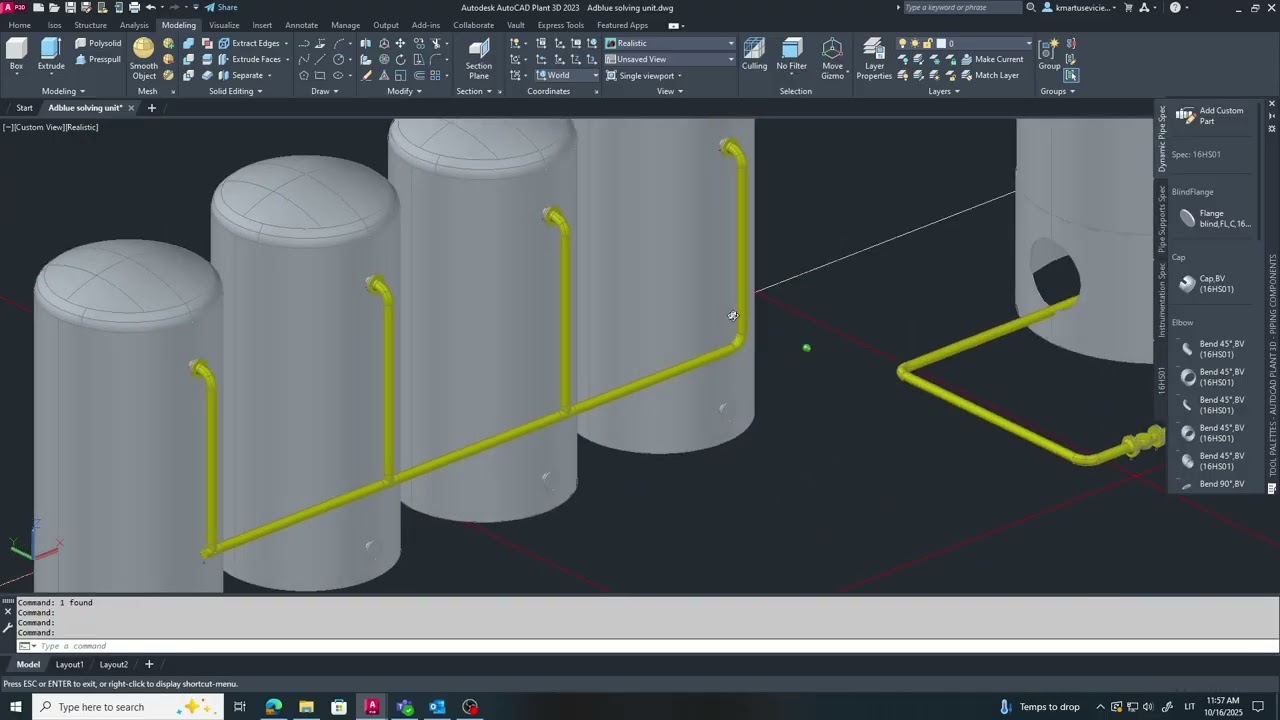Select the Flange blind,FL,C part

tap(1214, 218)
